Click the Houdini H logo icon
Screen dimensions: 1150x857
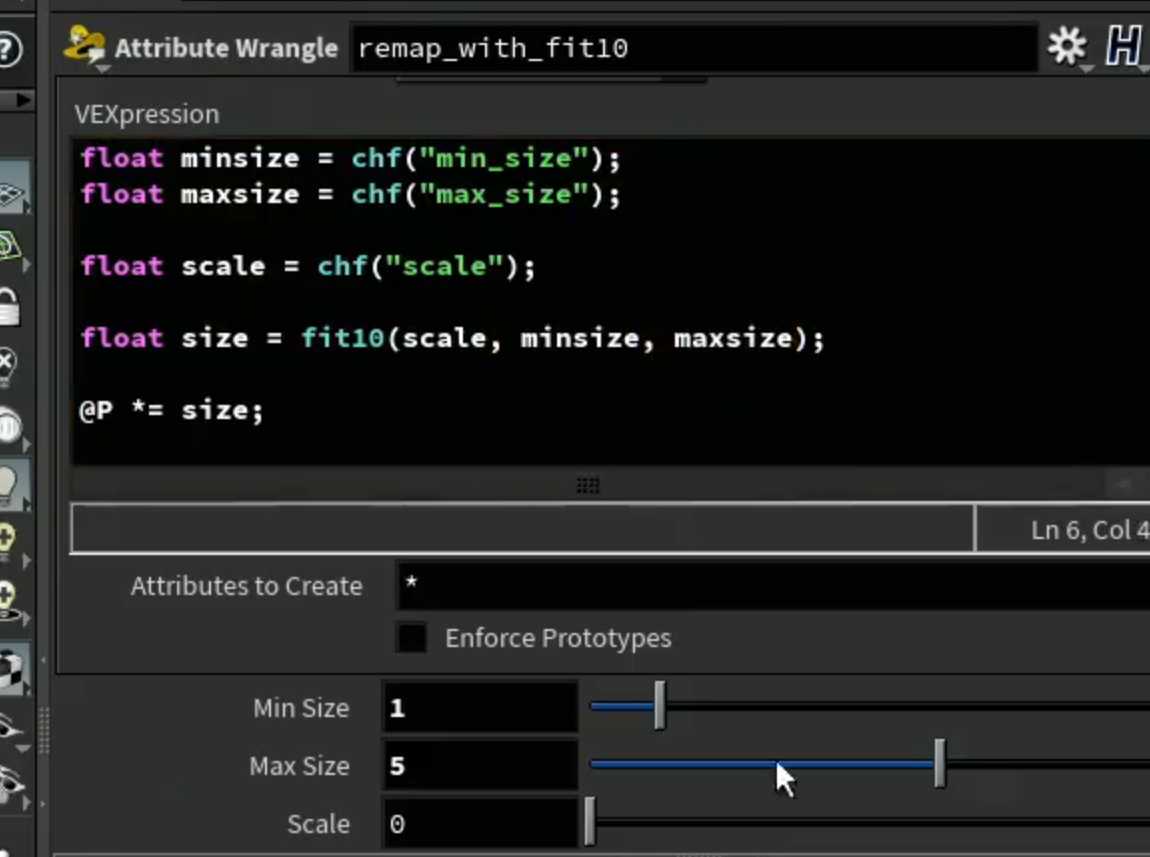(x=1124, y=46)
